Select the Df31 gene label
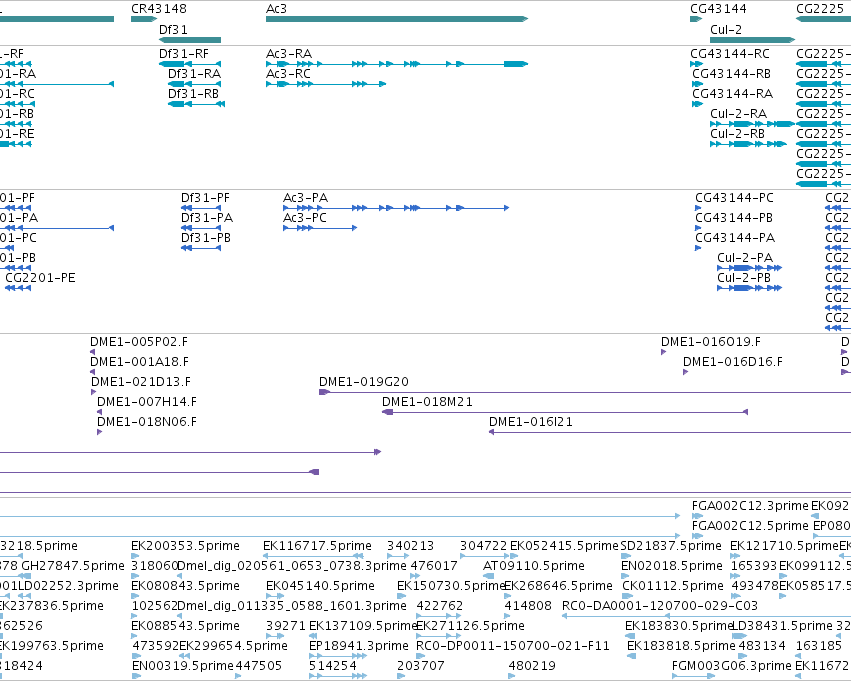The width and height of the screenshot is (851, 681). (x=173, y=30)
